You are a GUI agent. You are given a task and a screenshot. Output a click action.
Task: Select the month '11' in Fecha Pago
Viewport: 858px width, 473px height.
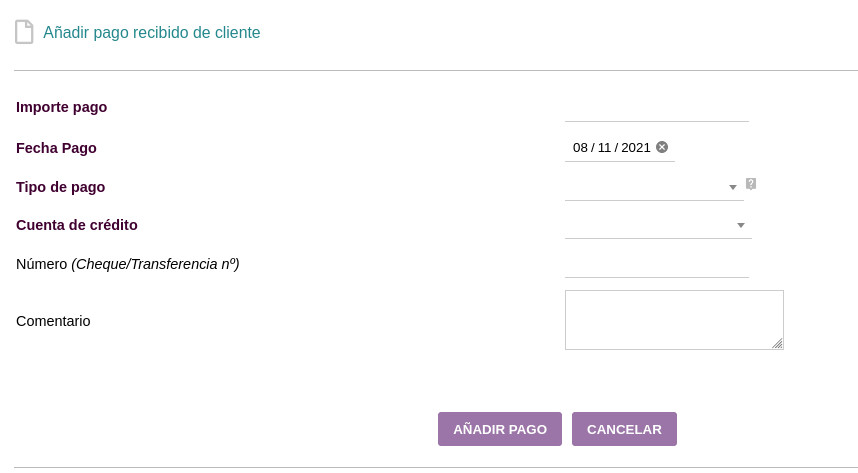[604, 148]
